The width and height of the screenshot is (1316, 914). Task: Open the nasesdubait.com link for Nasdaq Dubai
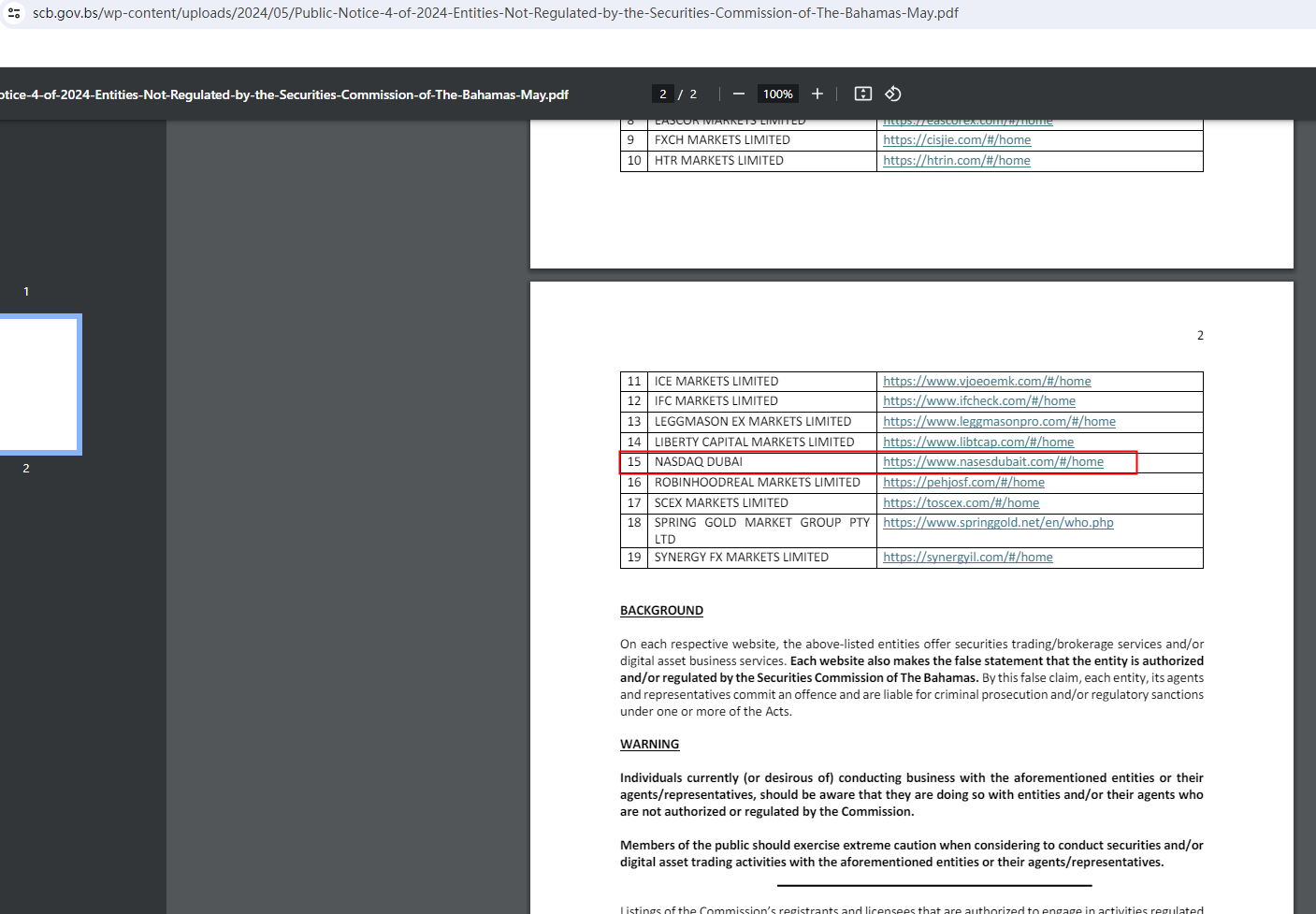(x=992, y=462)
